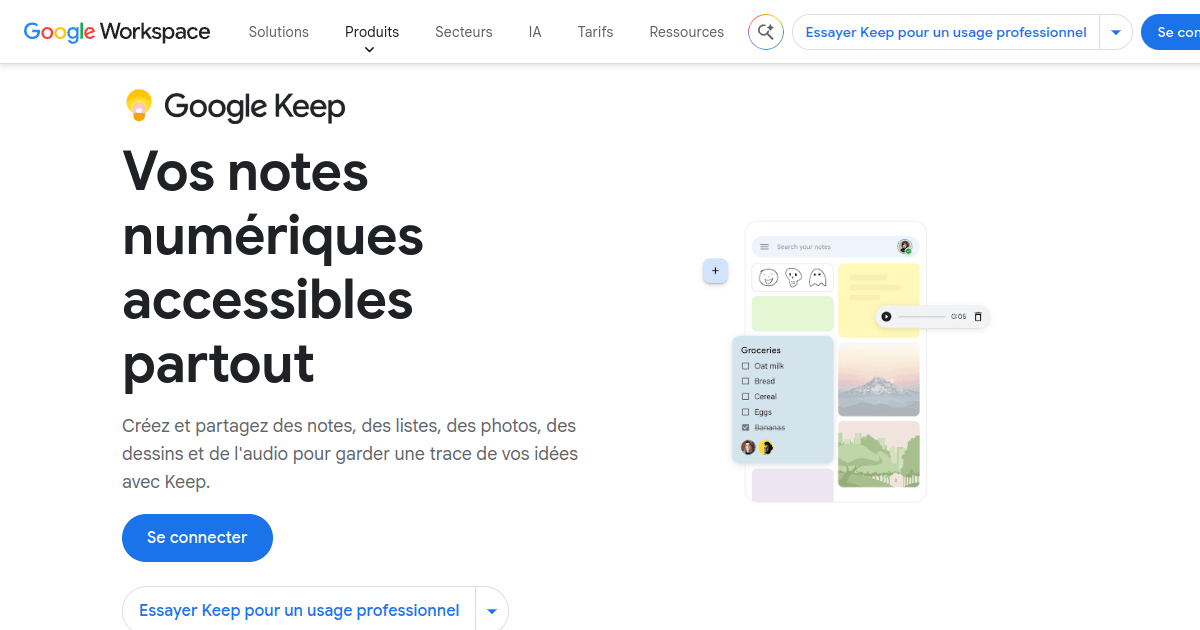This screenshot has height=630, width=1200.
Task: Click the Se connecter button in the header
Action: tap(1172, 32)
